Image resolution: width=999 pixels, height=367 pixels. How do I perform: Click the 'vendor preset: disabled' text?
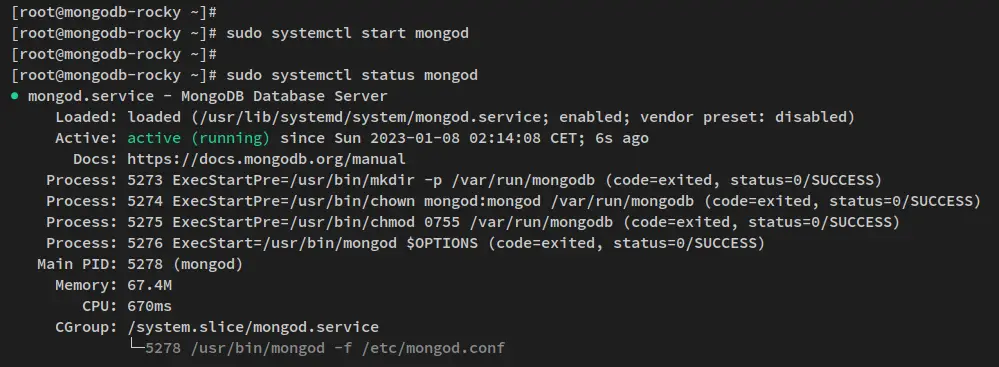(x=743, y=117)
